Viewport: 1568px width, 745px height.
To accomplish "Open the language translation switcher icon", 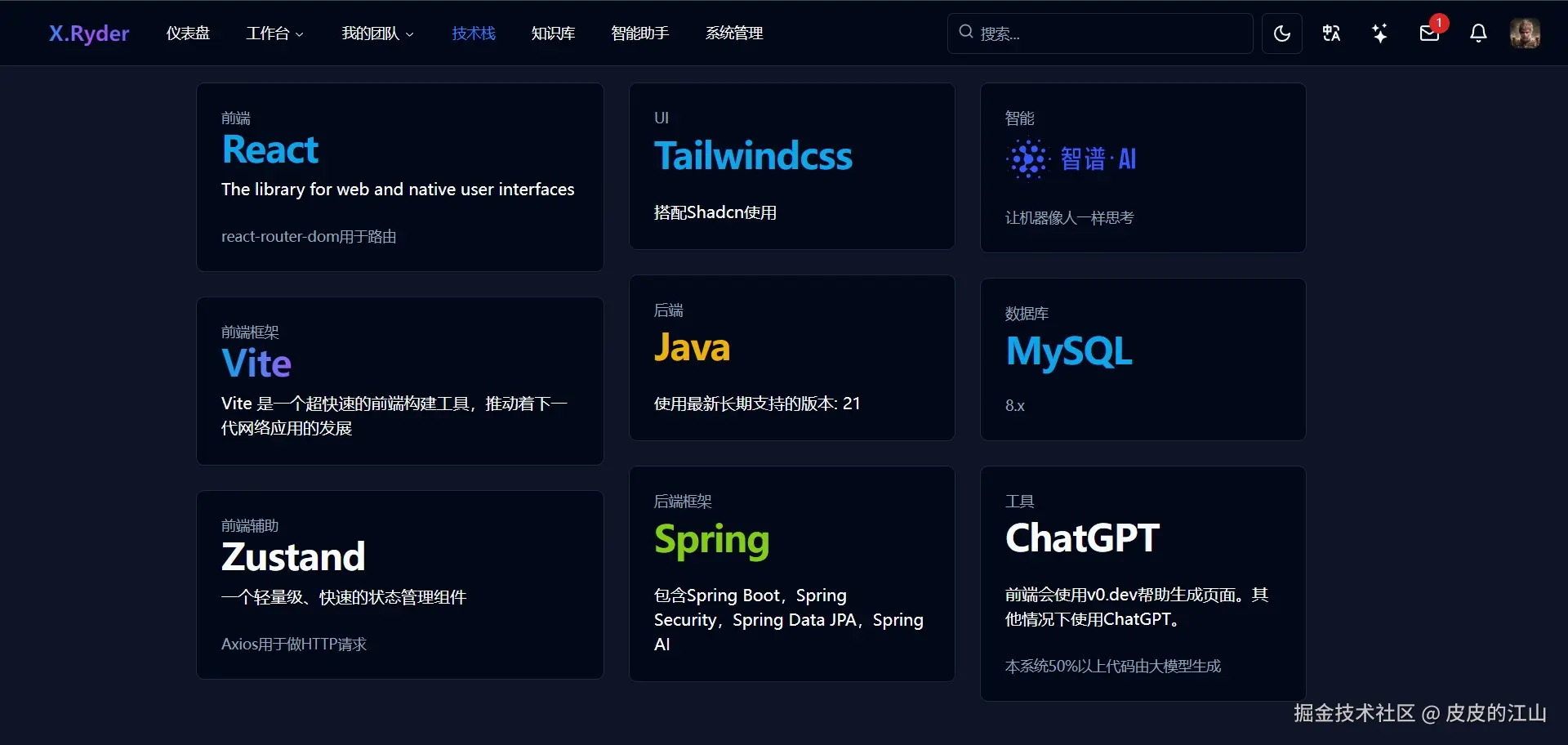I will point(1331,33).
